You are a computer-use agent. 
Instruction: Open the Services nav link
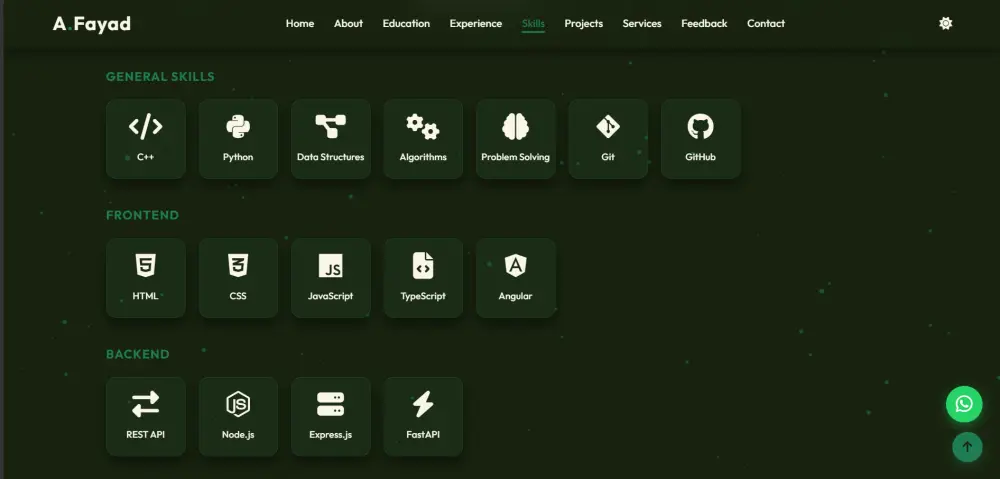pos(642,24)
